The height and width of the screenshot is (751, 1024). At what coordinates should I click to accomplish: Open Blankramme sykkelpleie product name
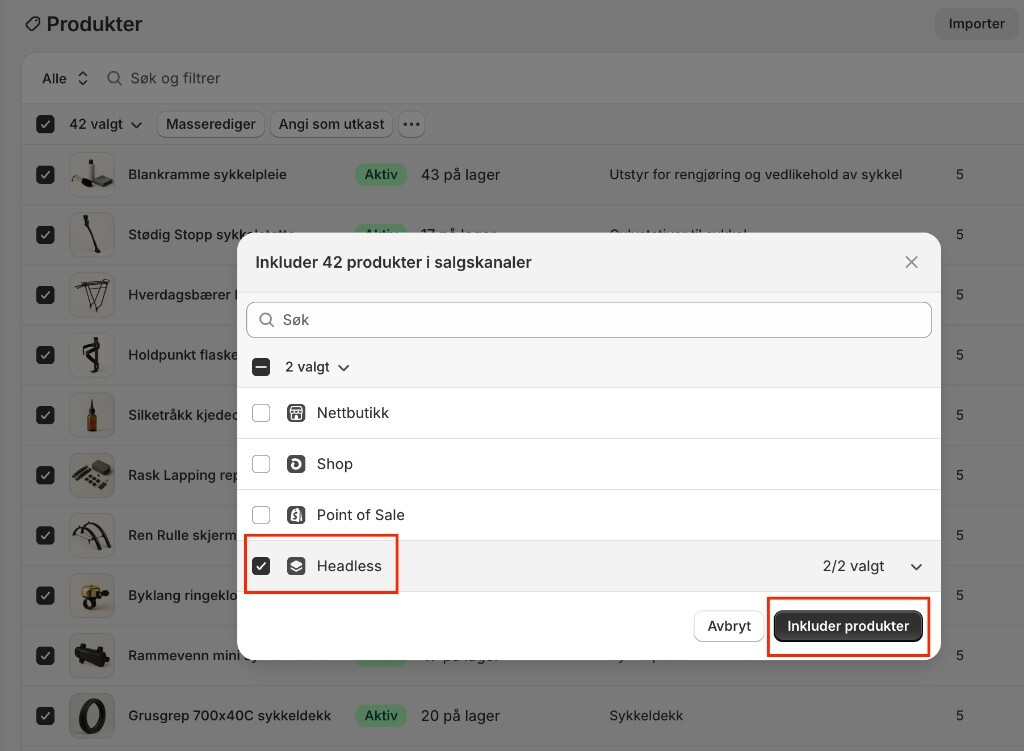tap(207, 174)
